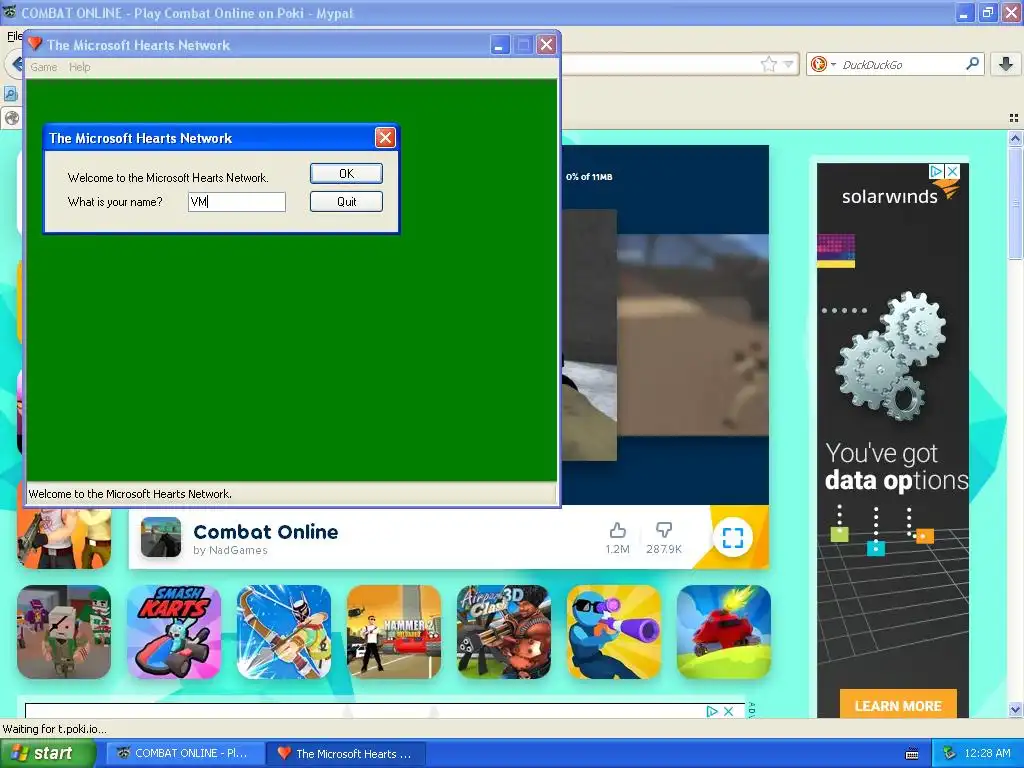Viewport: 1024px width, 768px height.
Task: Close the Microsoft Hearts Network window
Action: click(547, 45)
